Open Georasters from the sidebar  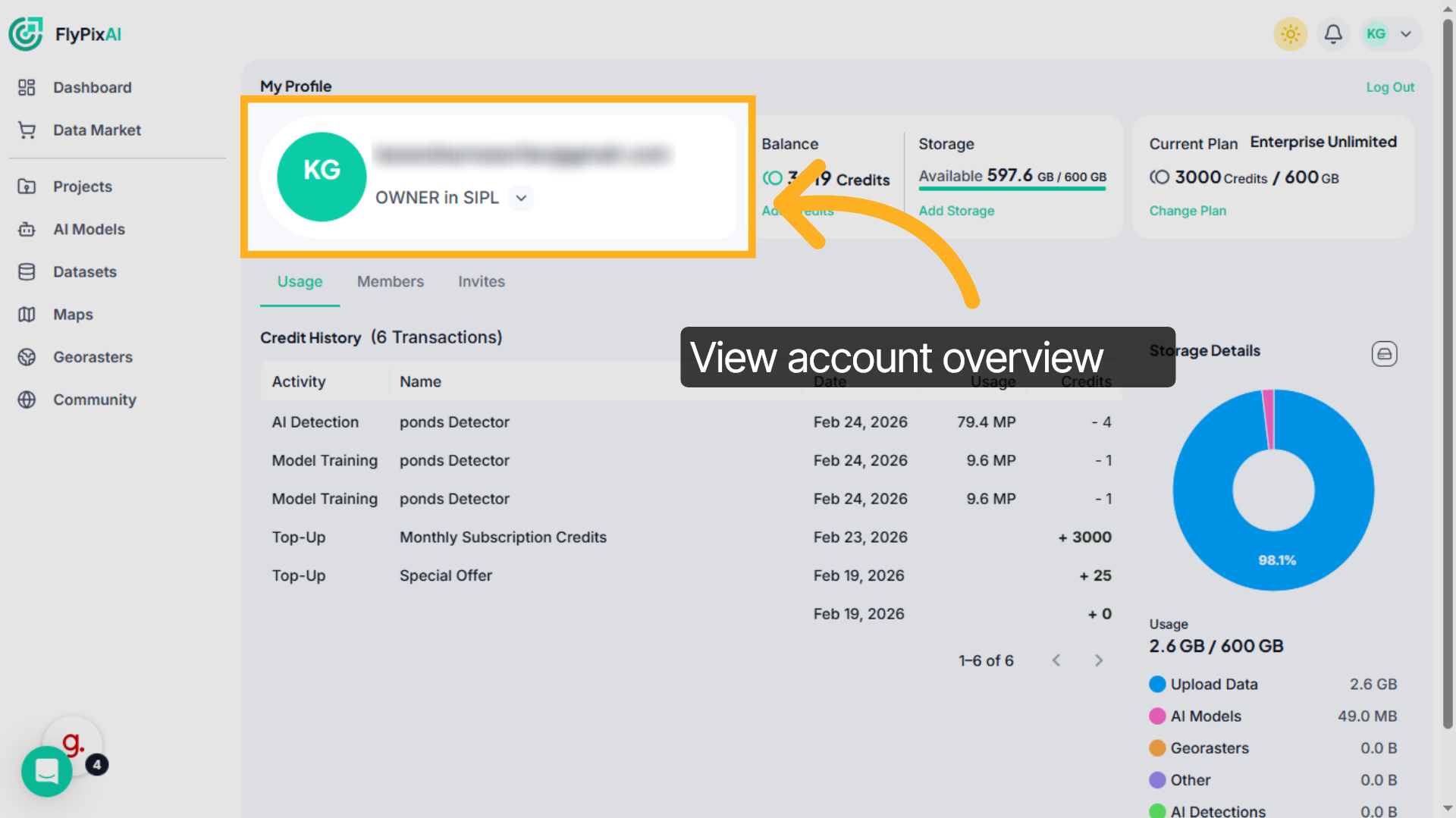tap(93, 356)
